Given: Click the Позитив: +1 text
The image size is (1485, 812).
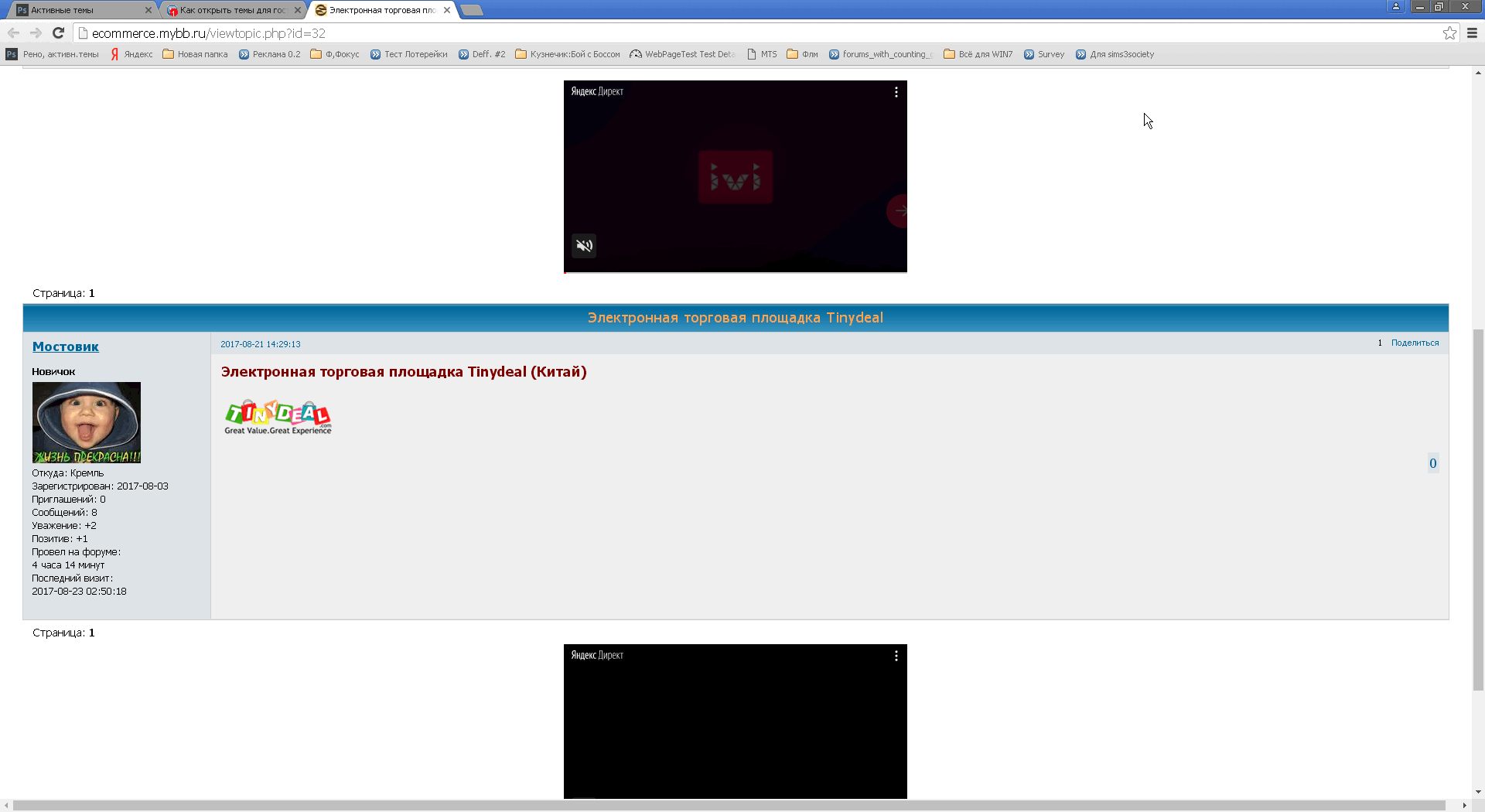Looking at the screenshot, I should (60, 539).
